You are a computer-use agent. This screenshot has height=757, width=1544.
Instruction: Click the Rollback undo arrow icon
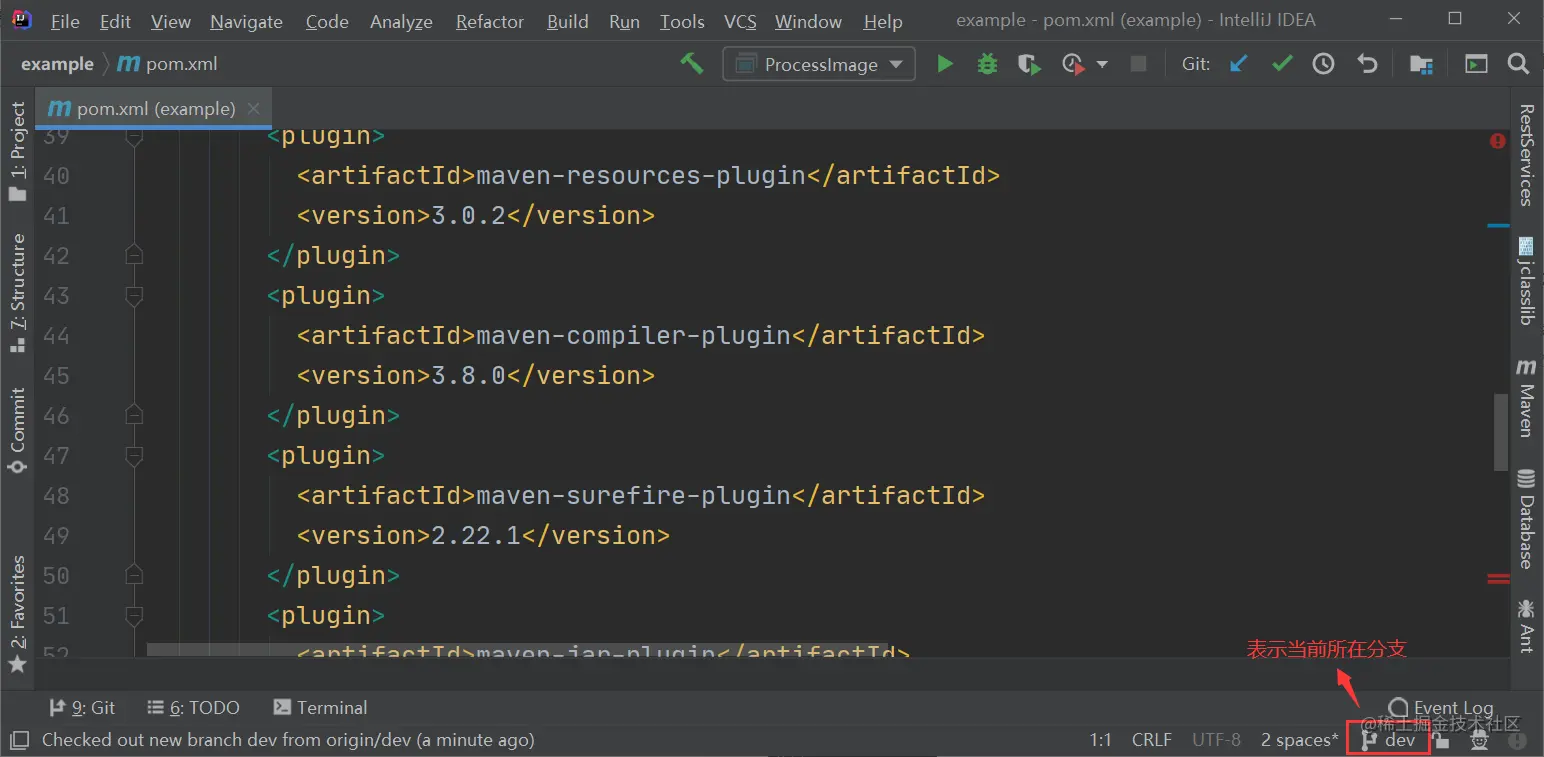pos(1367,64)
